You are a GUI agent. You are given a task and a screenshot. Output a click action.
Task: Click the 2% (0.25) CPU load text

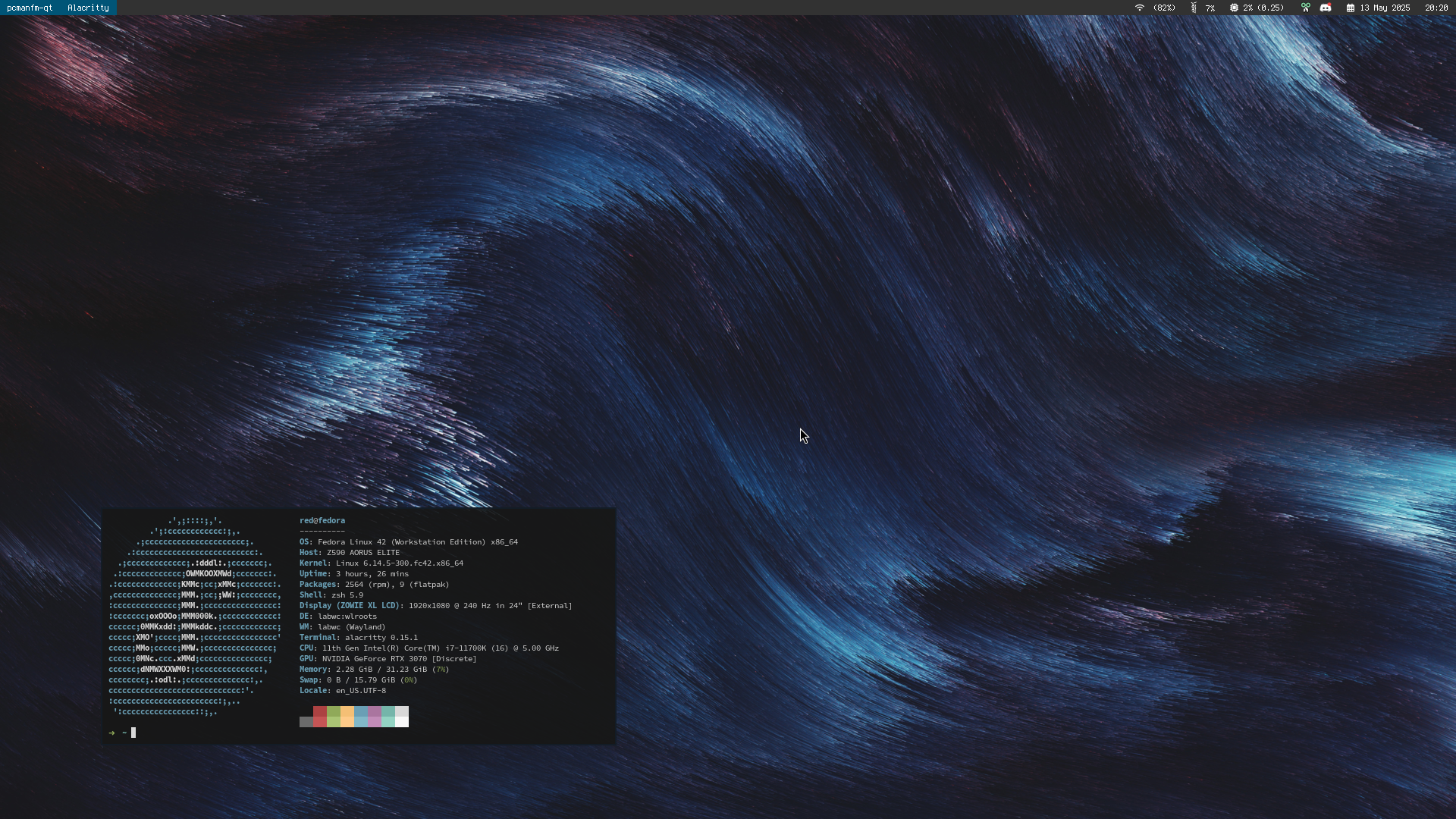1263,8
